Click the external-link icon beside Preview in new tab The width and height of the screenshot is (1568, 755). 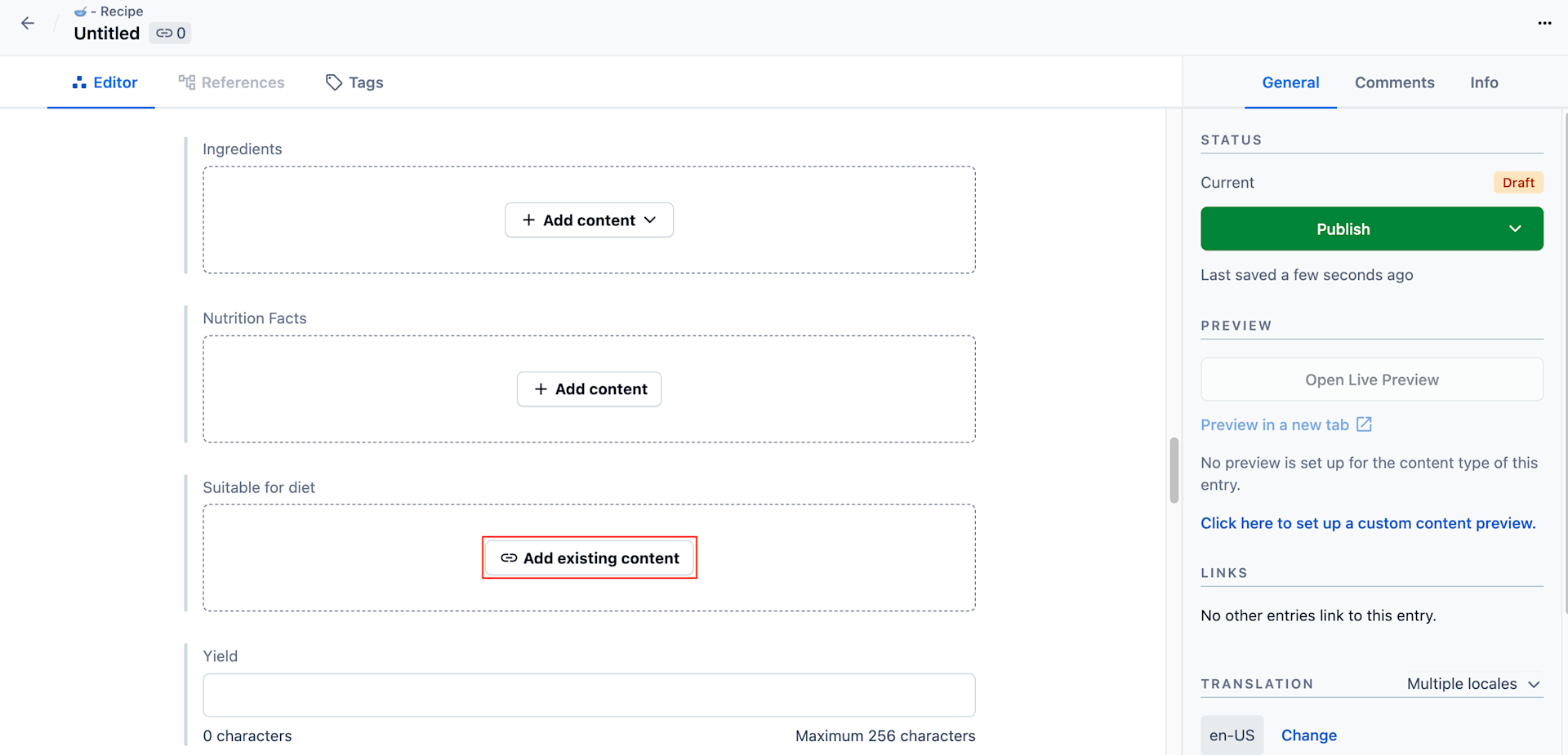(x=1364, y=424)
